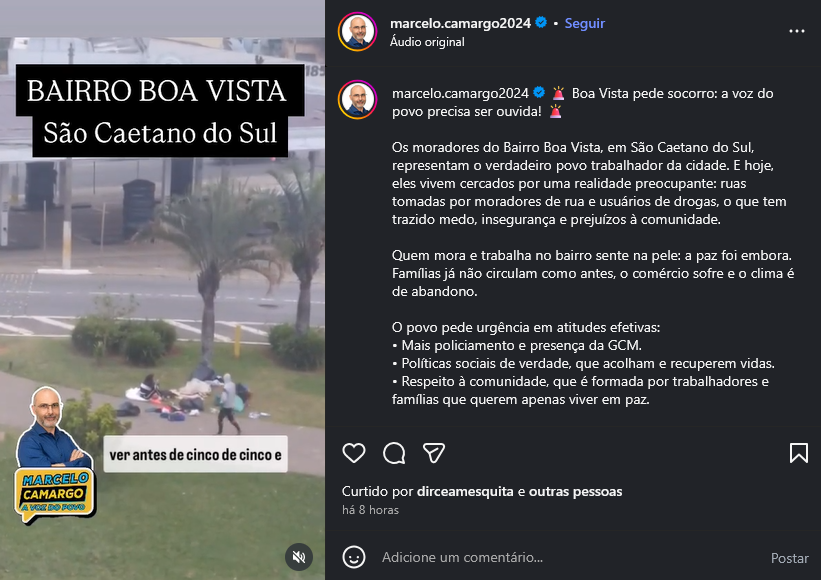
Task: Unmute the video sound icon
Action: coord(299,556)
